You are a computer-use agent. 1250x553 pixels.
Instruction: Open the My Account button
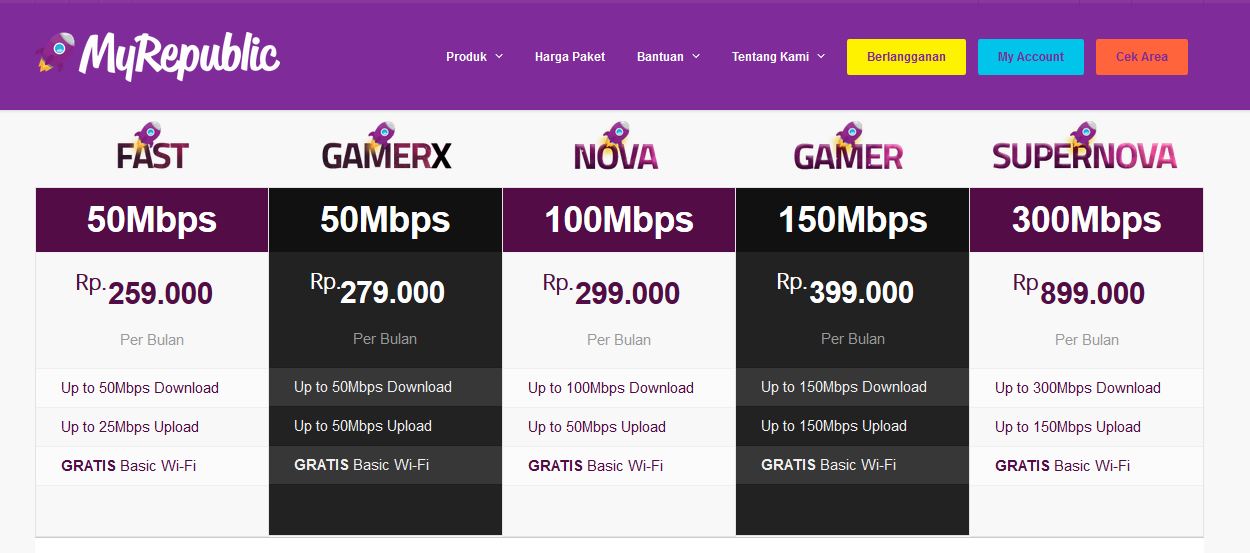click(x=1030, y=57)
